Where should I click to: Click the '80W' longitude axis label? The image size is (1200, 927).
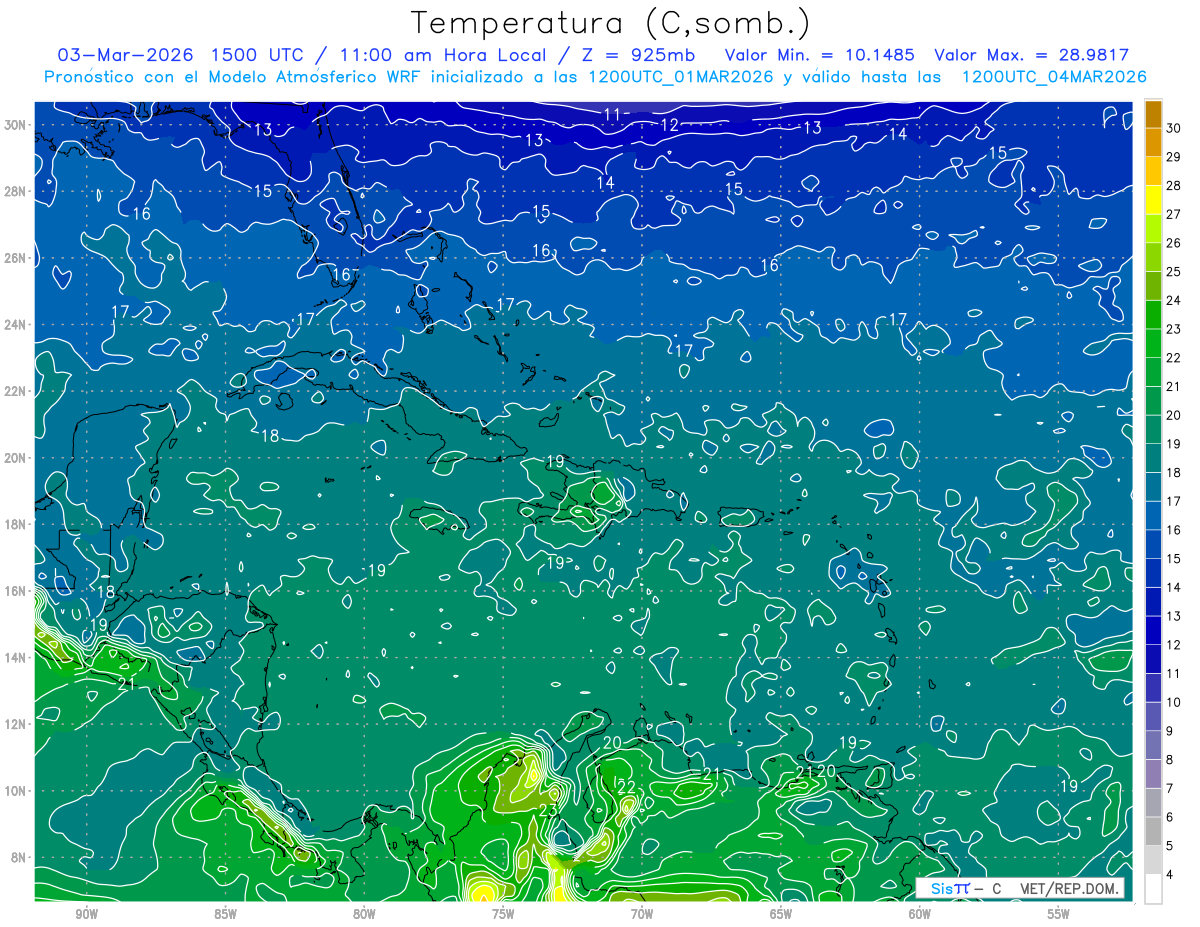(x=364, y=913)
